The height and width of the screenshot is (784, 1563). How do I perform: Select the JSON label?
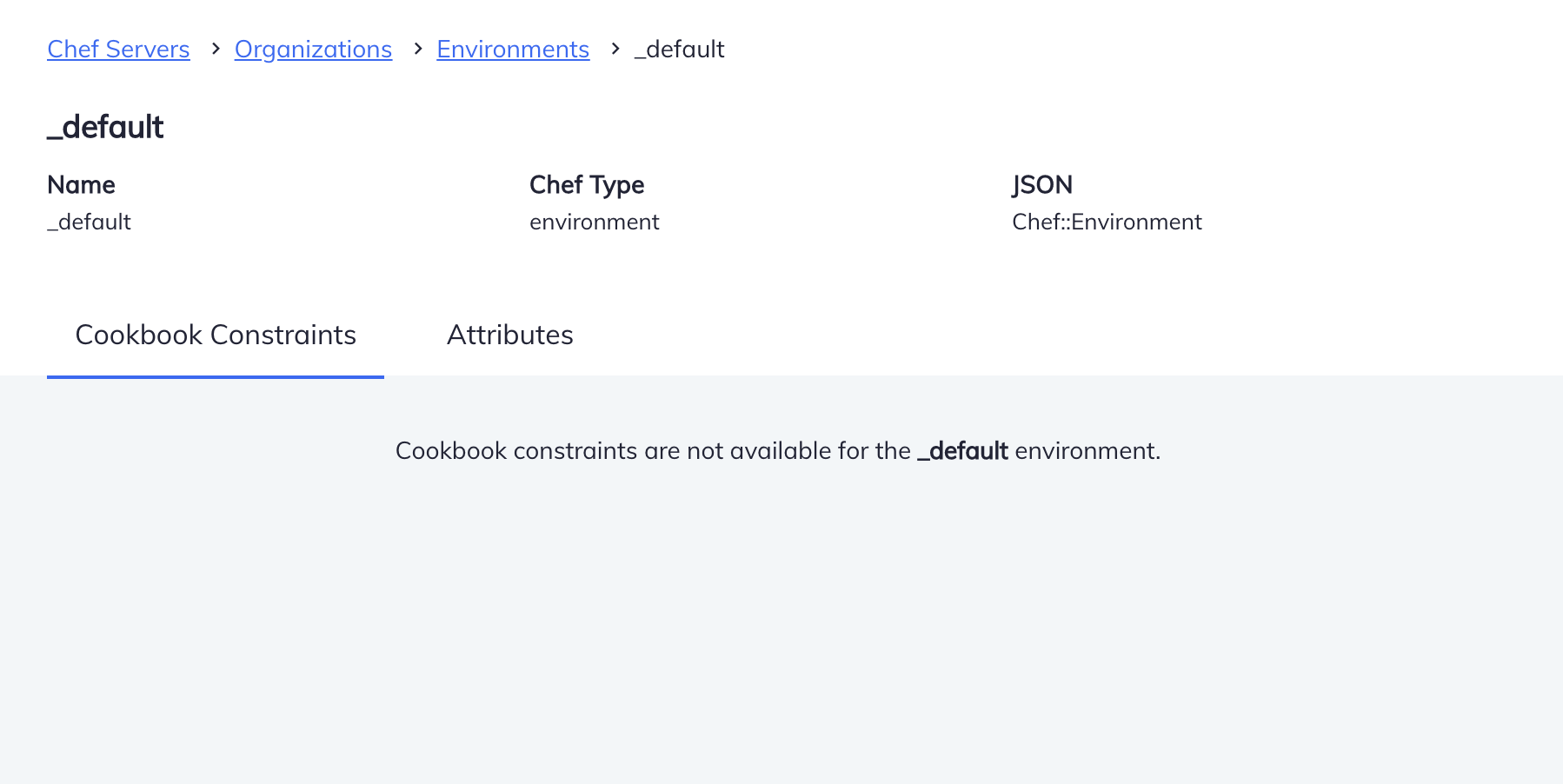(x=1042, y=185)
